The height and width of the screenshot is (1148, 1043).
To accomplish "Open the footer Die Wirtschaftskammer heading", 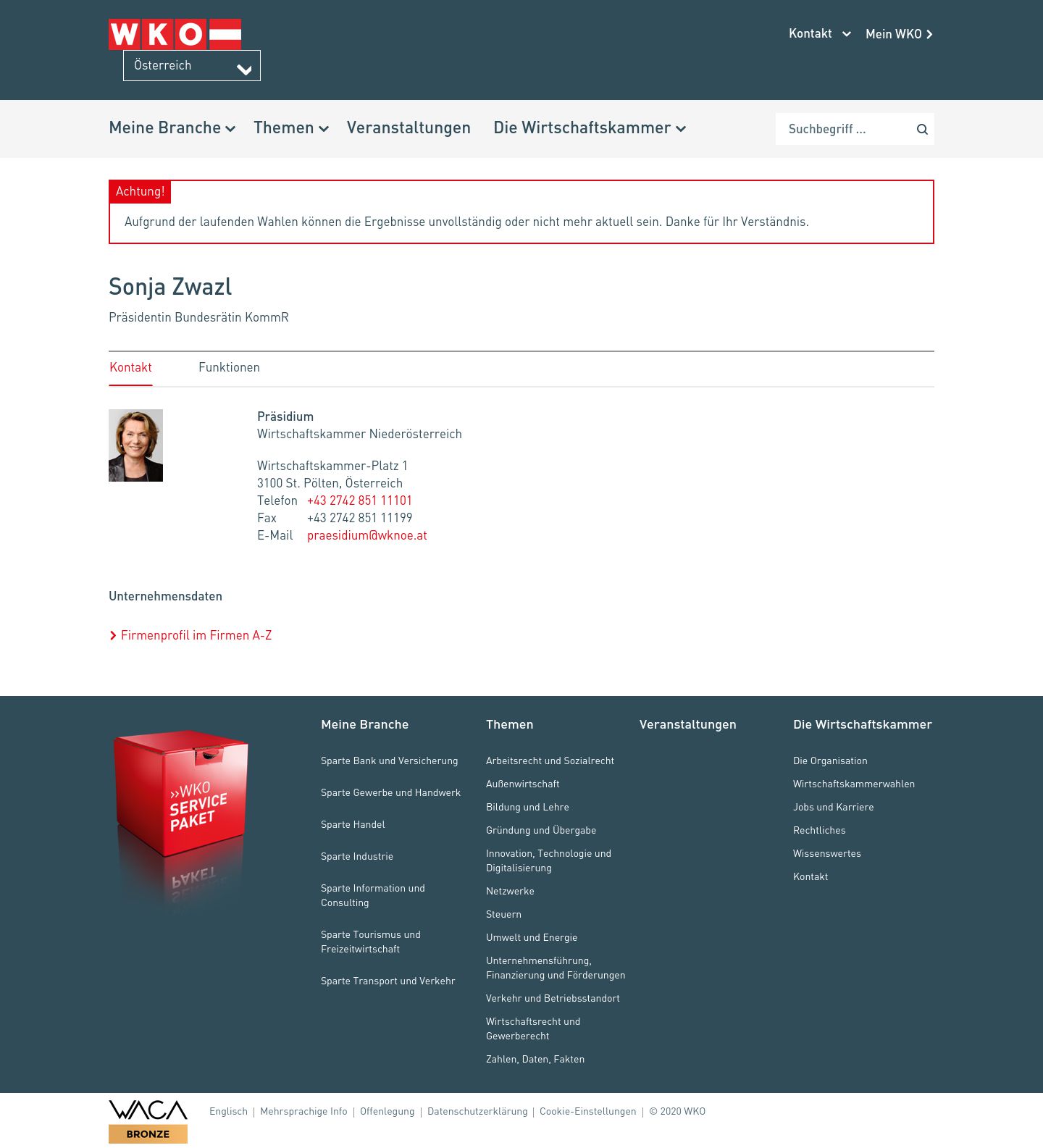I will tap(862, 724).
